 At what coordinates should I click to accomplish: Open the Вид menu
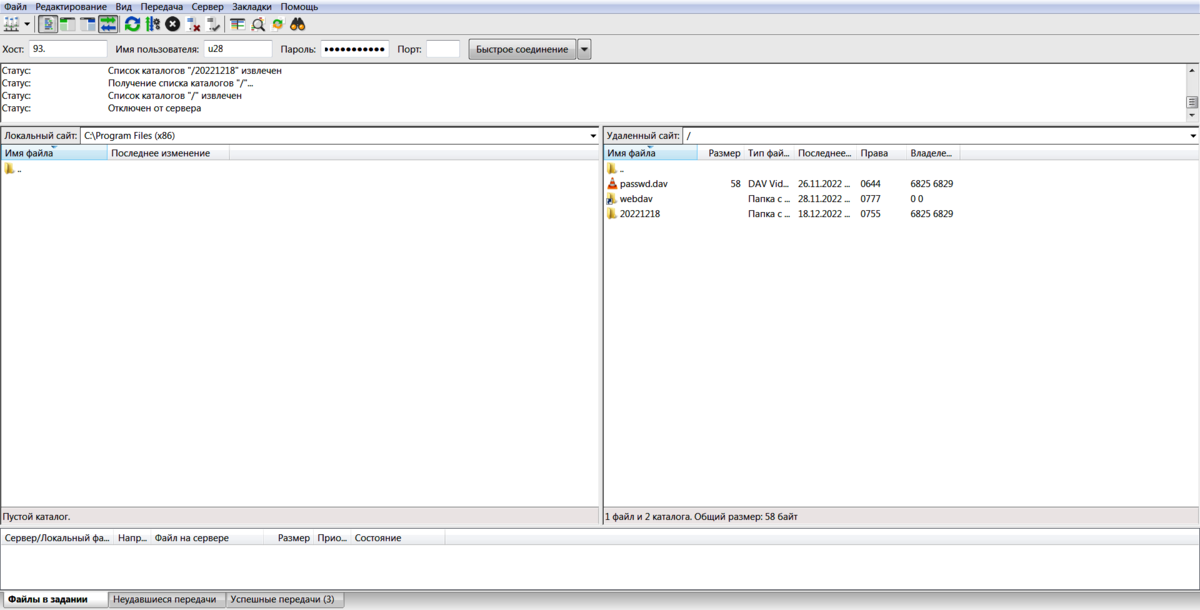[124, 7]
